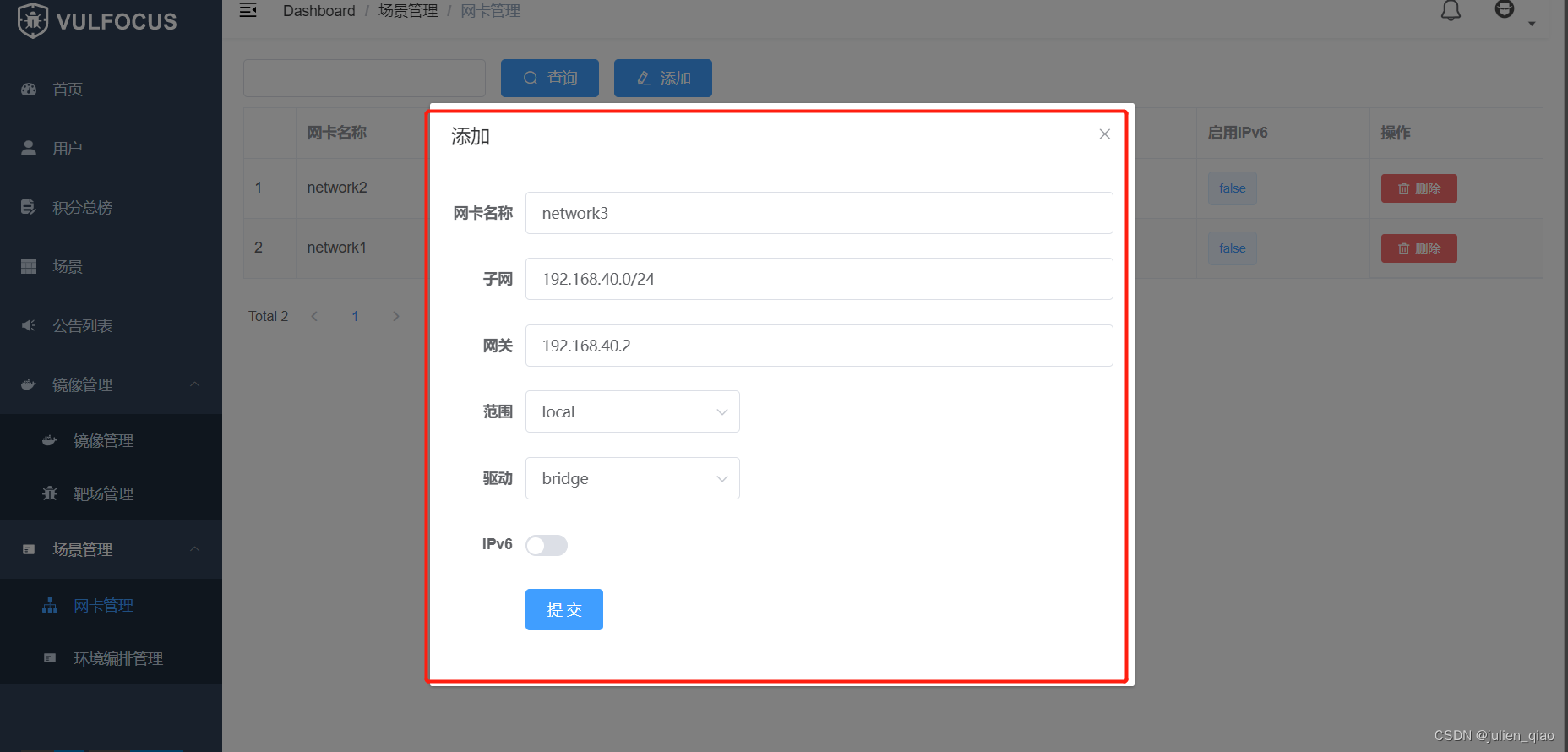This screenshot has height=752, width=1568.
Task: Focus the search box beside 查询
Action: 364,78
